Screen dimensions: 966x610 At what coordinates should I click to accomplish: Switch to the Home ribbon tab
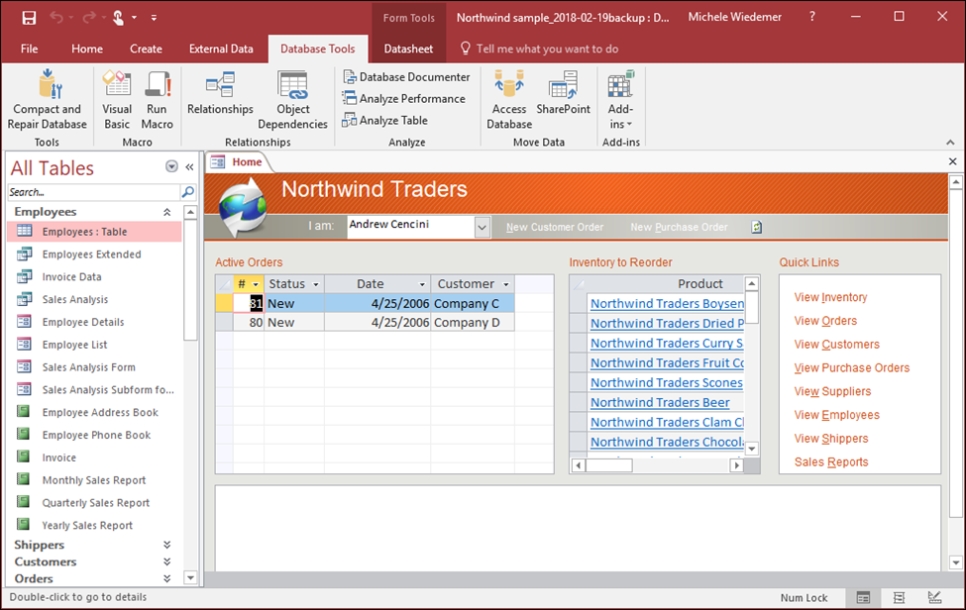87,49
